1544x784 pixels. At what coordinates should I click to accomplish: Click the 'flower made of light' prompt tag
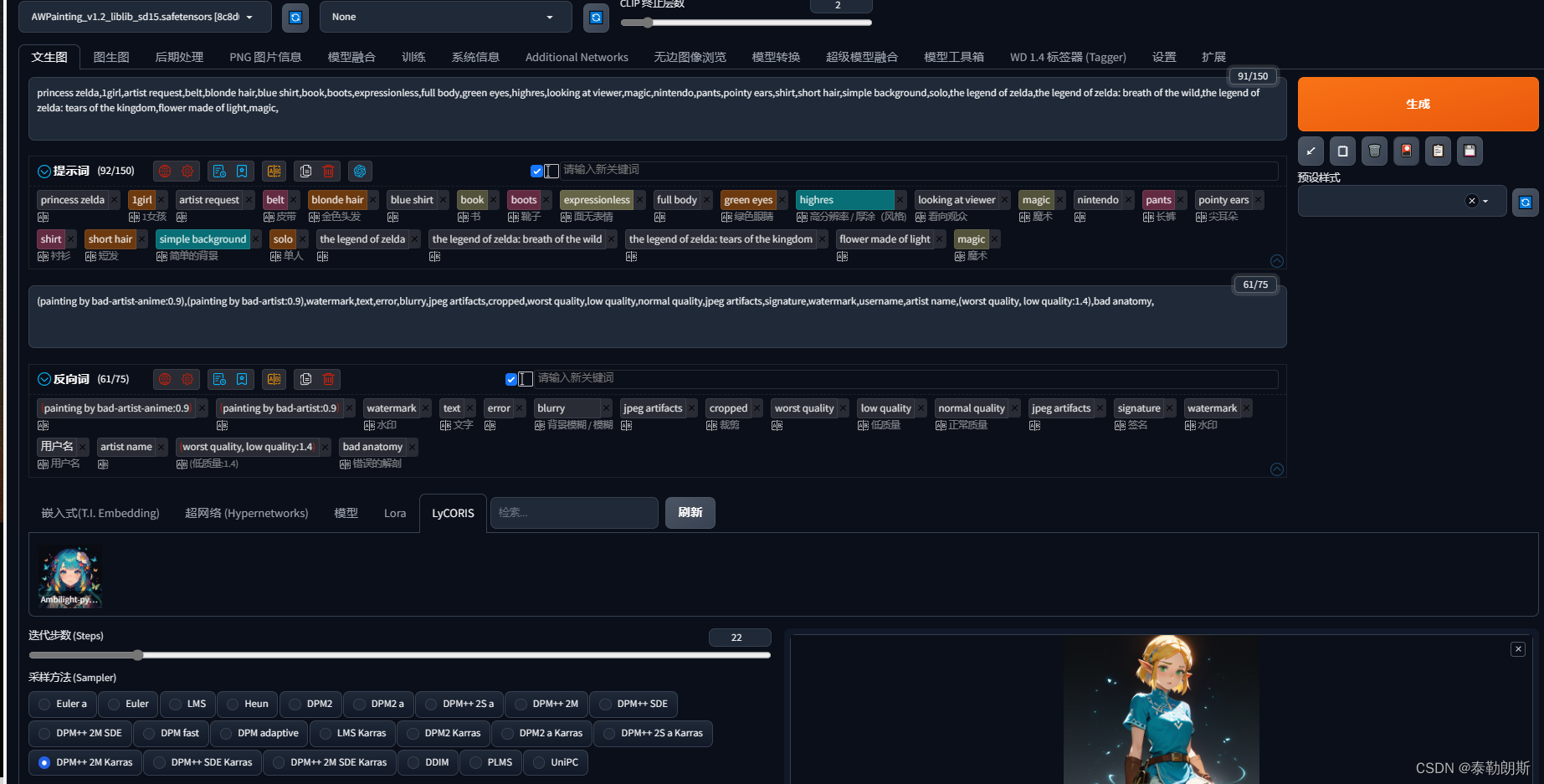pos(885,239)
